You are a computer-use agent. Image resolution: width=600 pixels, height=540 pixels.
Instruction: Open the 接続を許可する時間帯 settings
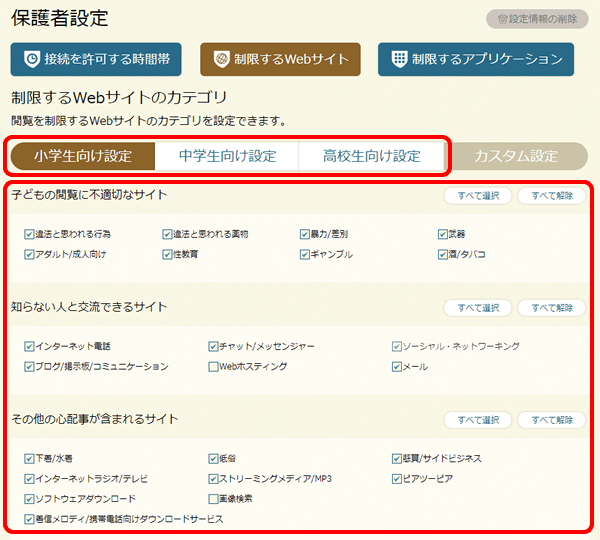pyautogui.click(x=96, y=59)
